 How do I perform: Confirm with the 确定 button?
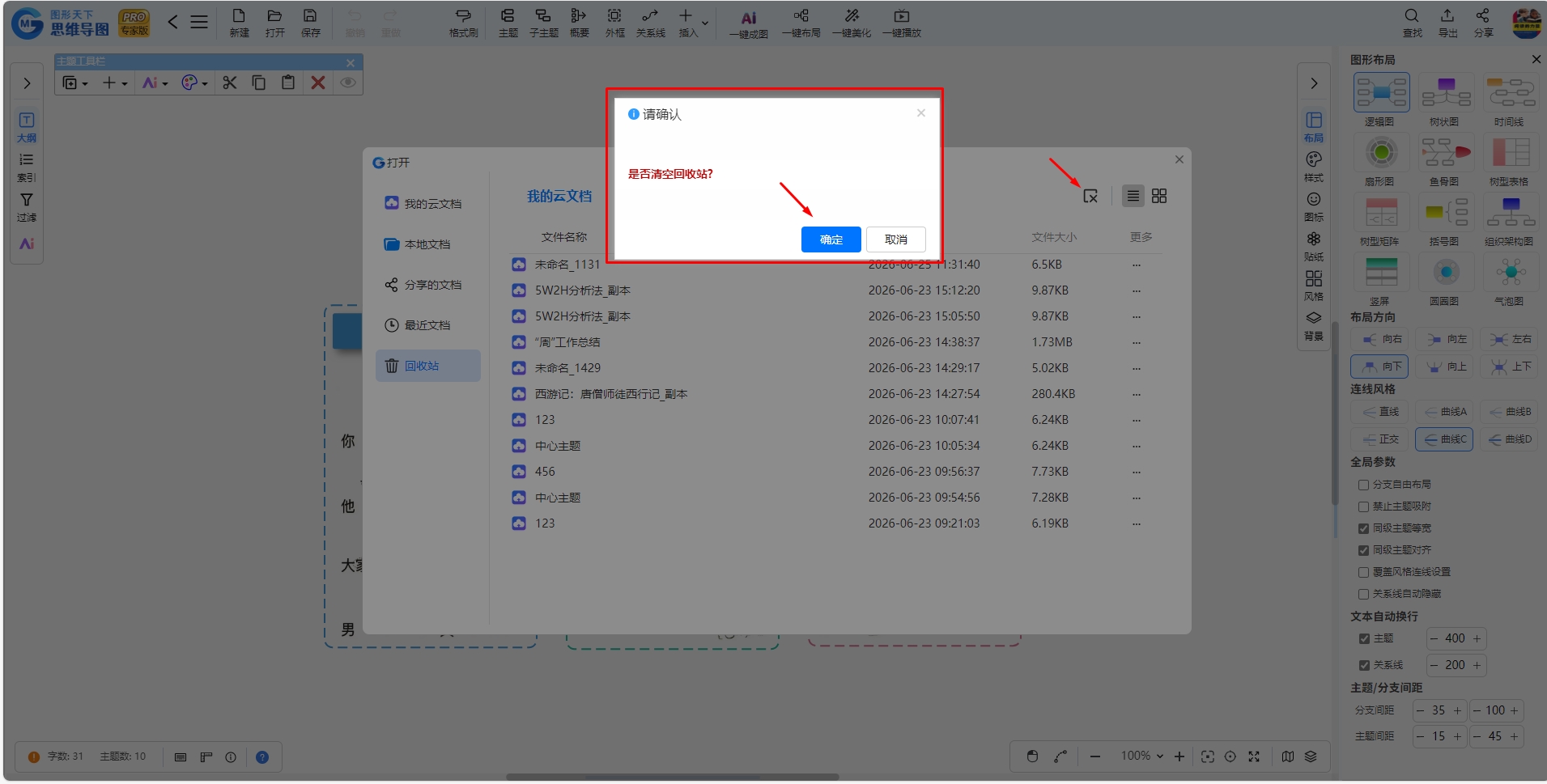click(831, 239)
